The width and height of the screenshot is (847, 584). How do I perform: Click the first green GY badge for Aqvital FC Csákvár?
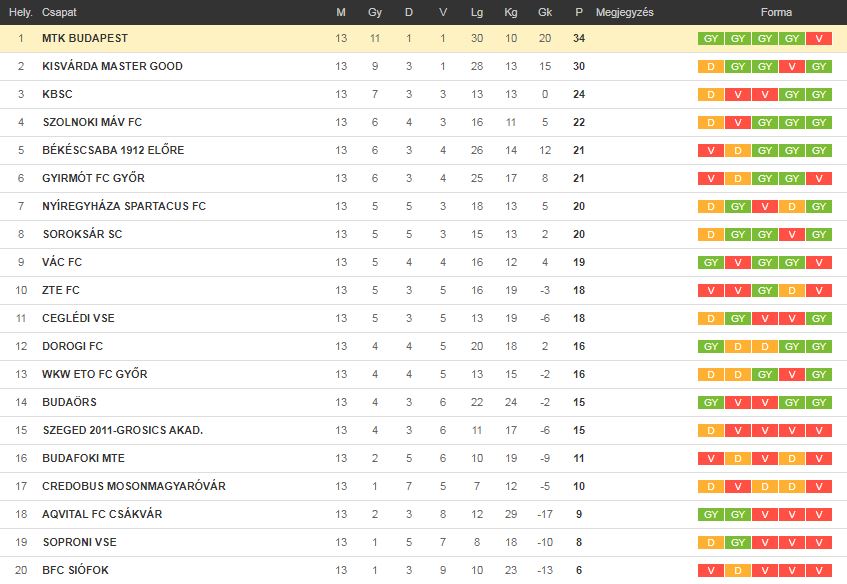coord(711,514)
